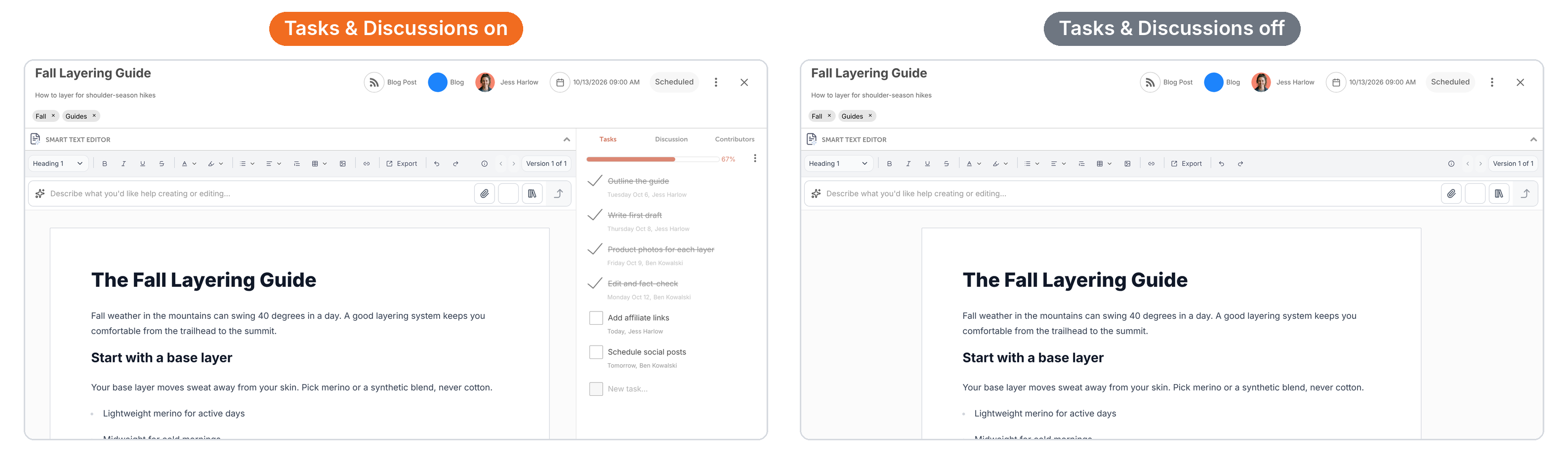
Task: Open text color dropdown in Tasks-on toolbar
Action: 189,163
